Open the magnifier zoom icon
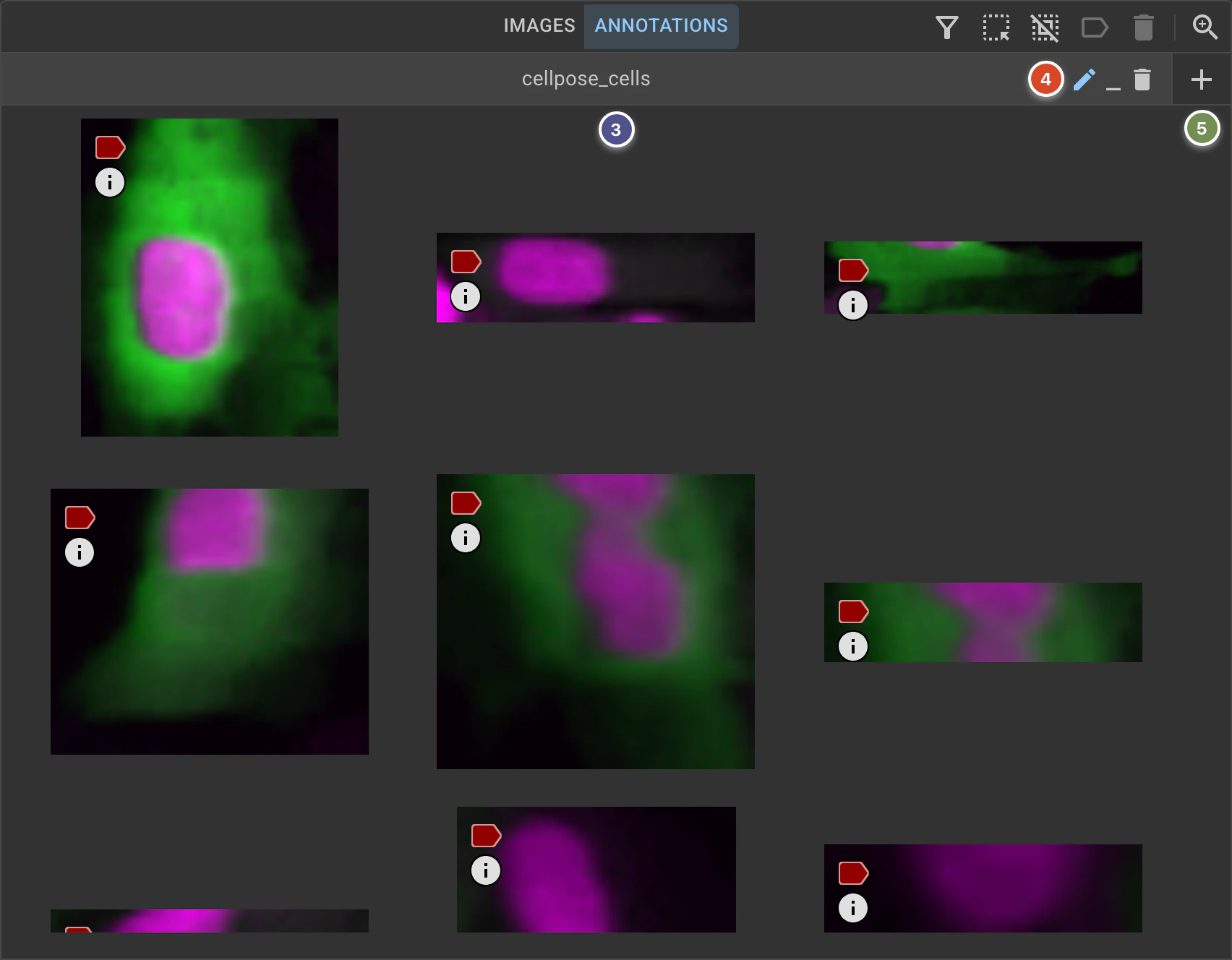 pyautogui.click(x=1205, y=27)
